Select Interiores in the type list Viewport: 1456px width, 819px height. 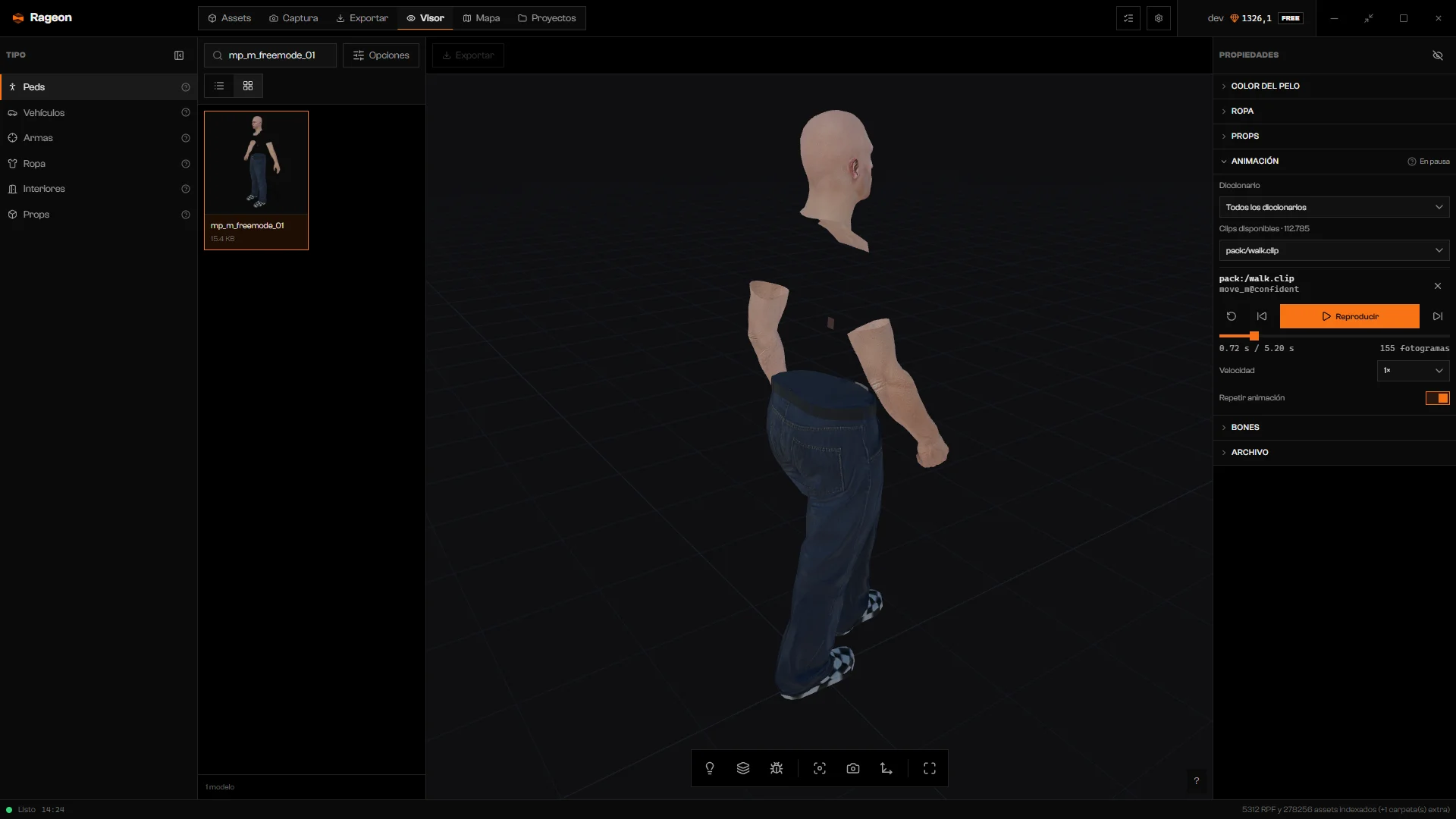[x=99, y=189]
